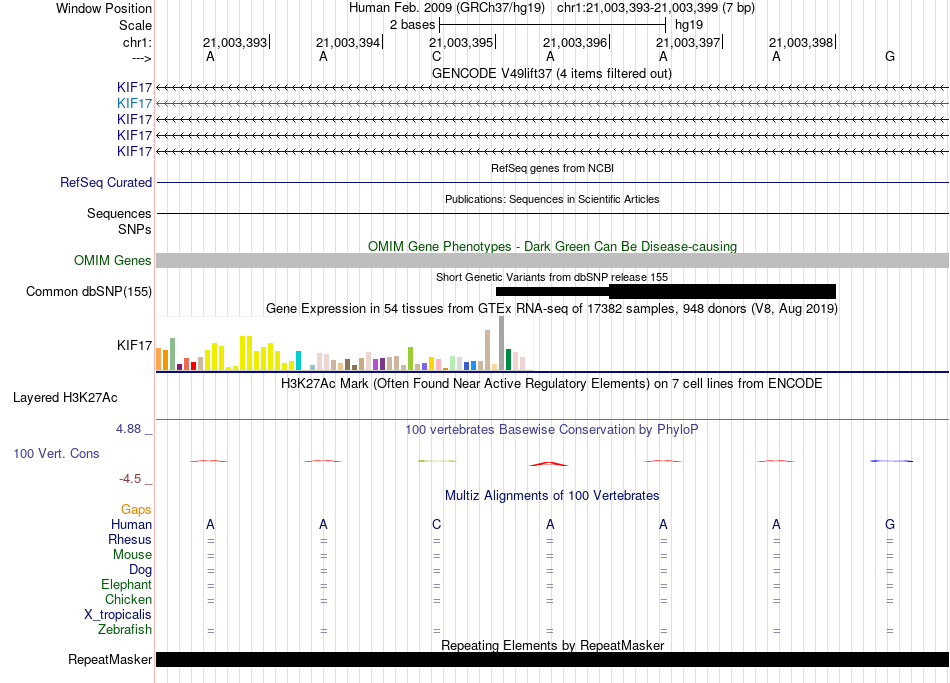This screenshot has width=950, height=683.
Task: Click the Elephant species label
Action: (x=126, y=584)
